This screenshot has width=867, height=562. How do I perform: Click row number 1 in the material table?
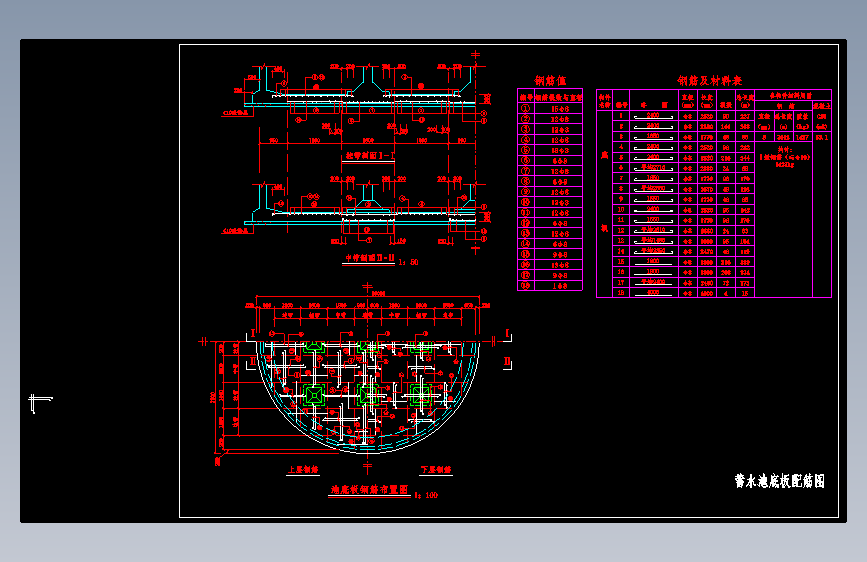click(621, 116)
